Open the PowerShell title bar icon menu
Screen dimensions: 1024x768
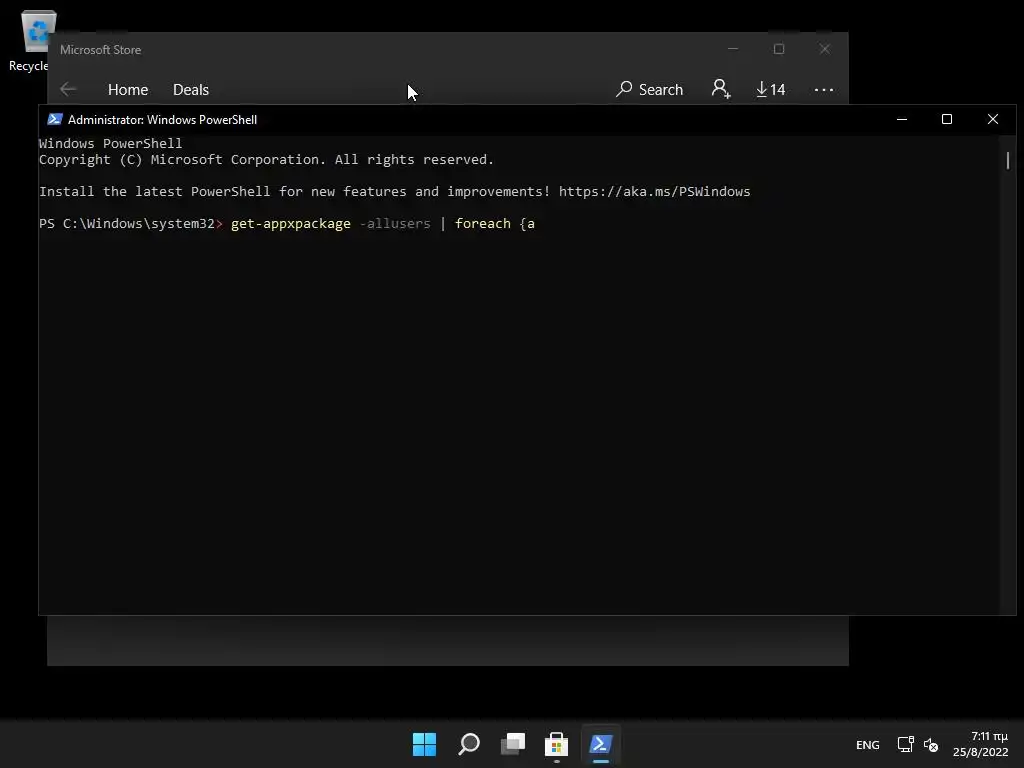pyautogui.click(x=55, y=120)
